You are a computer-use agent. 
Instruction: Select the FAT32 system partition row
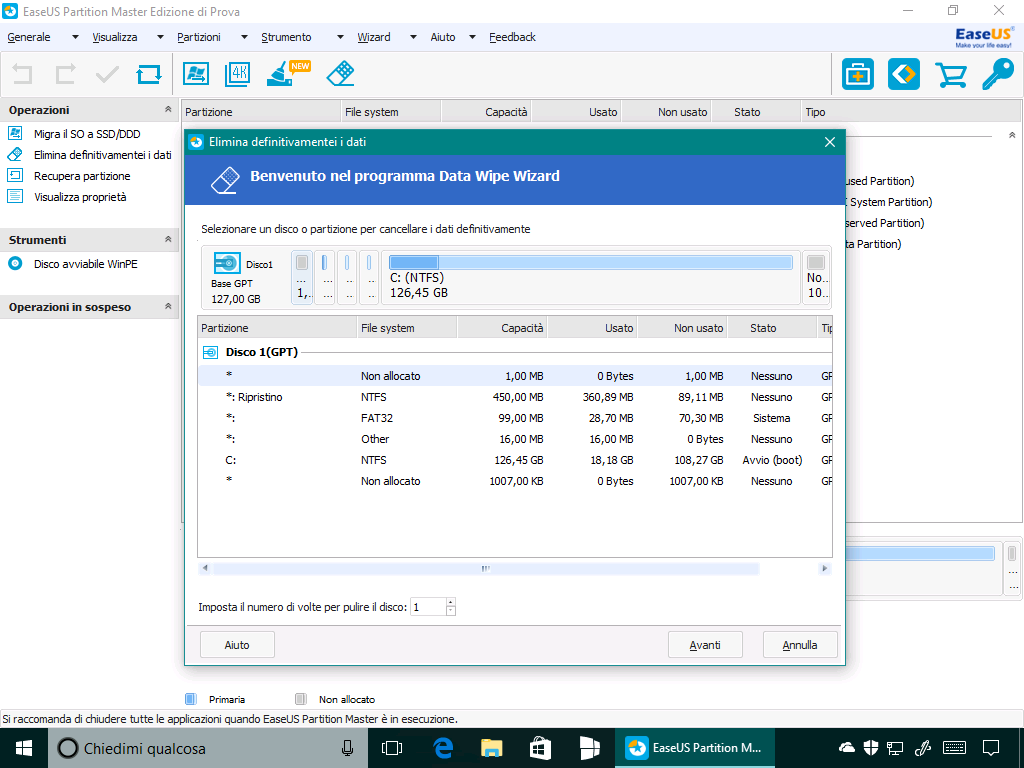point(515,418)
